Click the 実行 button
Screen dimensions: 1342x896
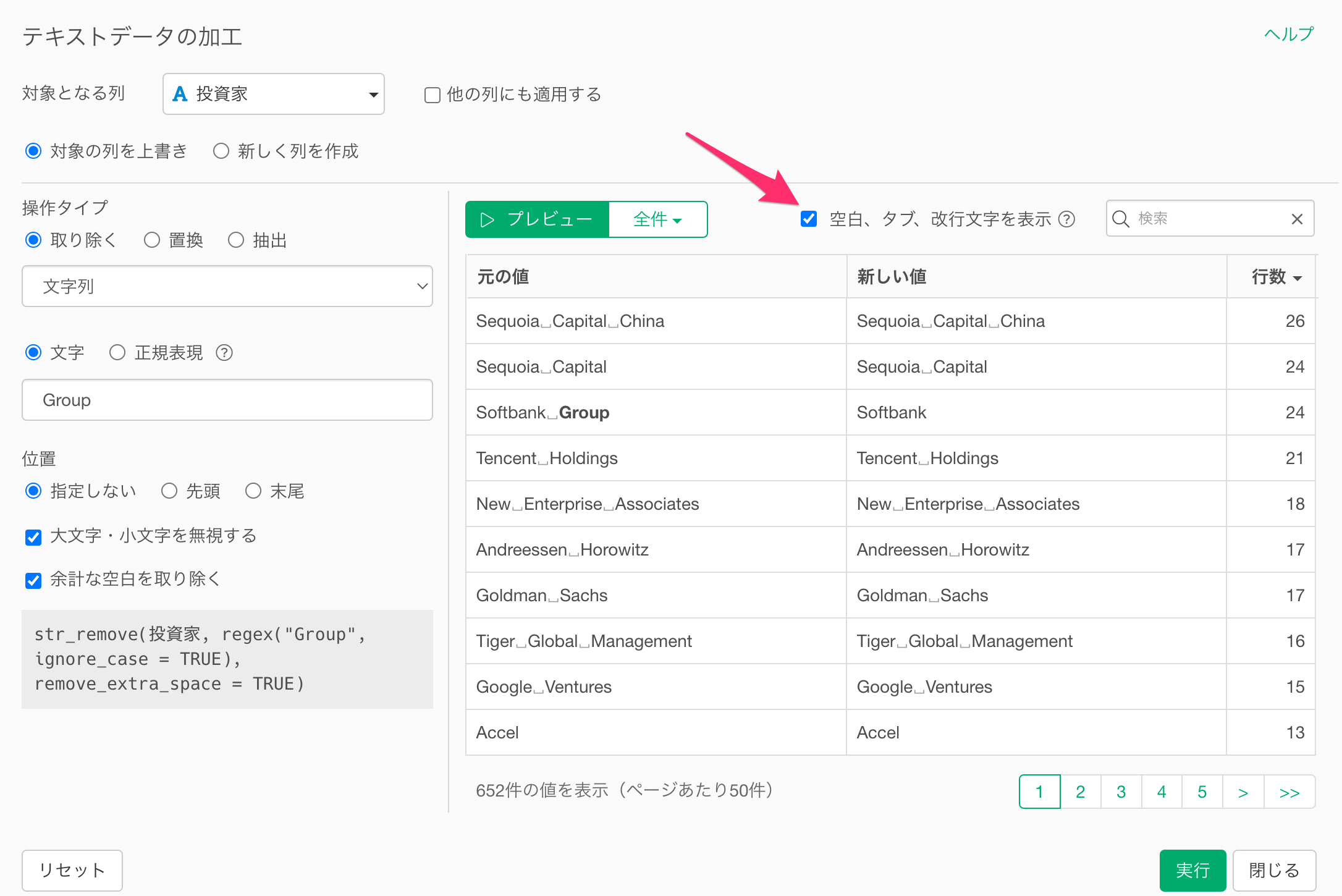pos(1192,870)
